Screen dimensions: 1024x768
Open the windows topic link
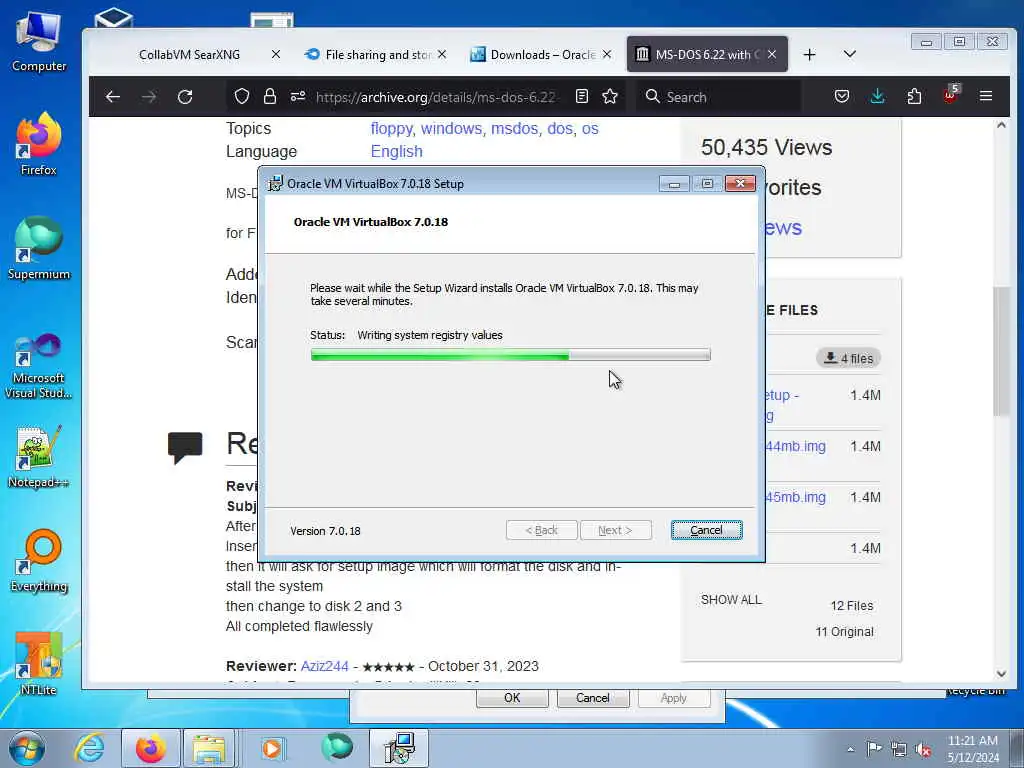[x=451, y=129]
